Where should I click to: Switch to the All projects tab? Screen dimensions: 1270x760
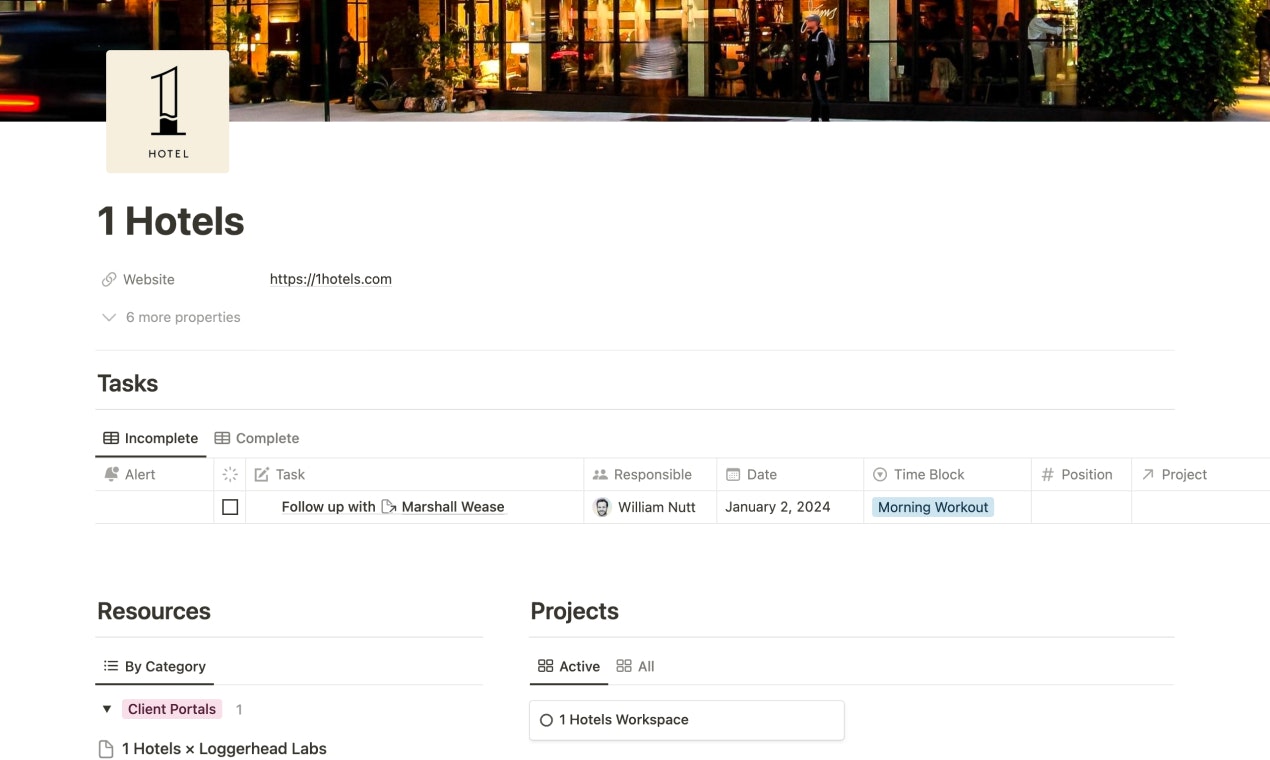coord(636,666)
